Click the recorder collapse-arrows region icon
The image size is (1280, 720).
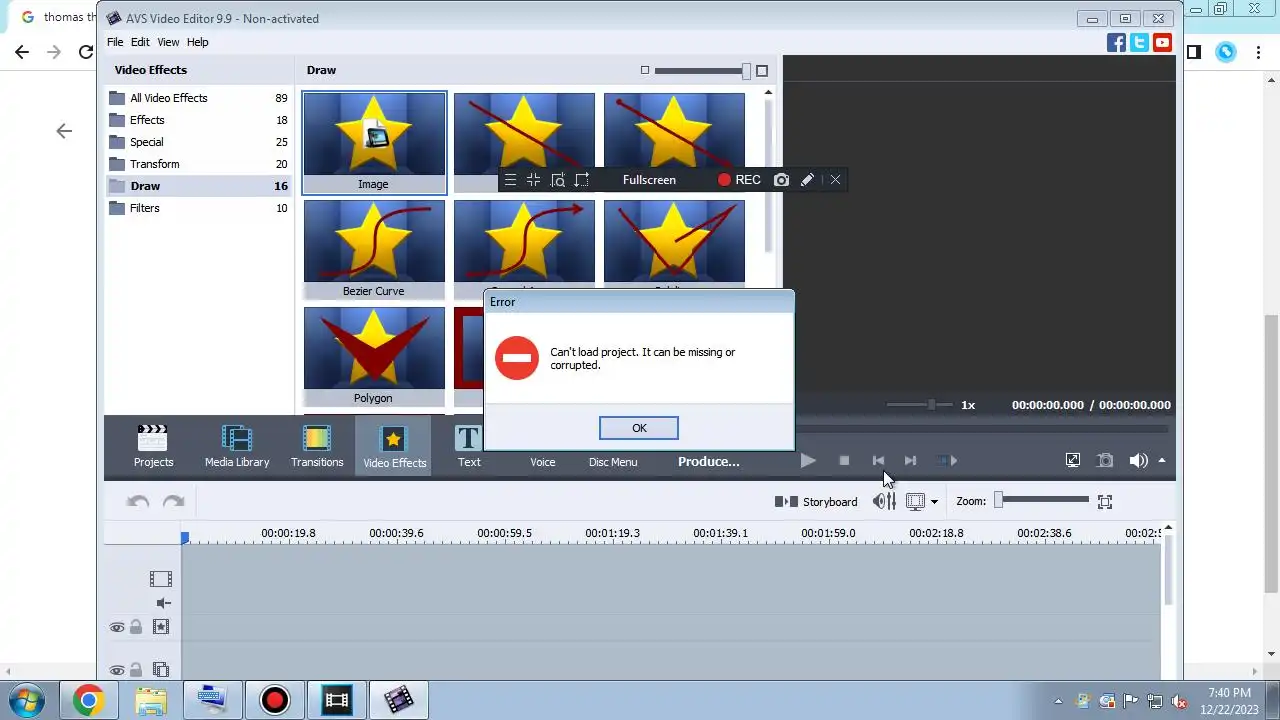[533, 180]
